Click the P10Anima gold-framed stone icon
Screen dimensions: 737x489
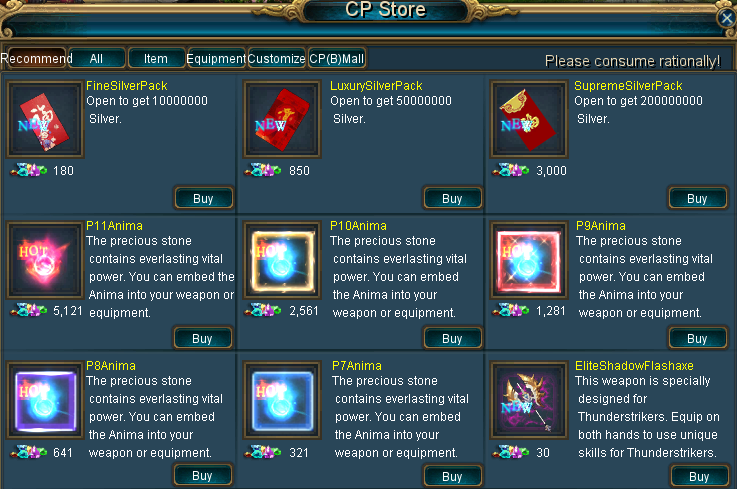(282, 260)
